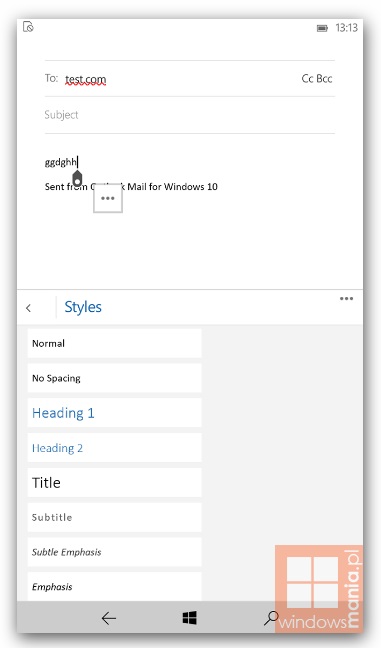Apply the Emphasis style
Viewport: 381px width, 648px height.
tap(114, 587)
